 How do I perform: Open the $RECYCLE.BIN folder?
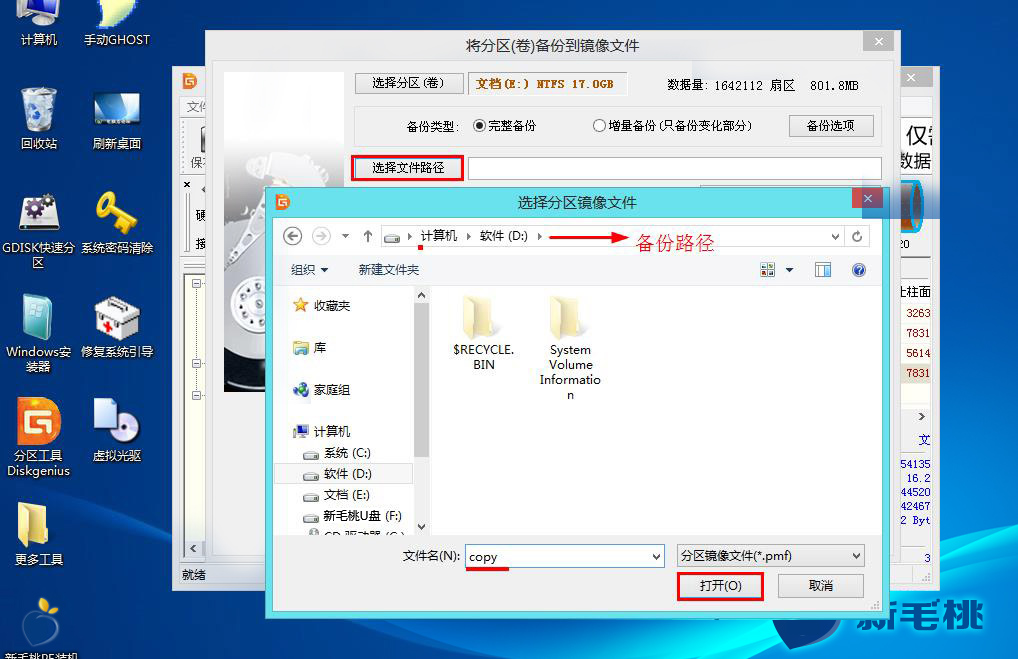coord(484,334)
